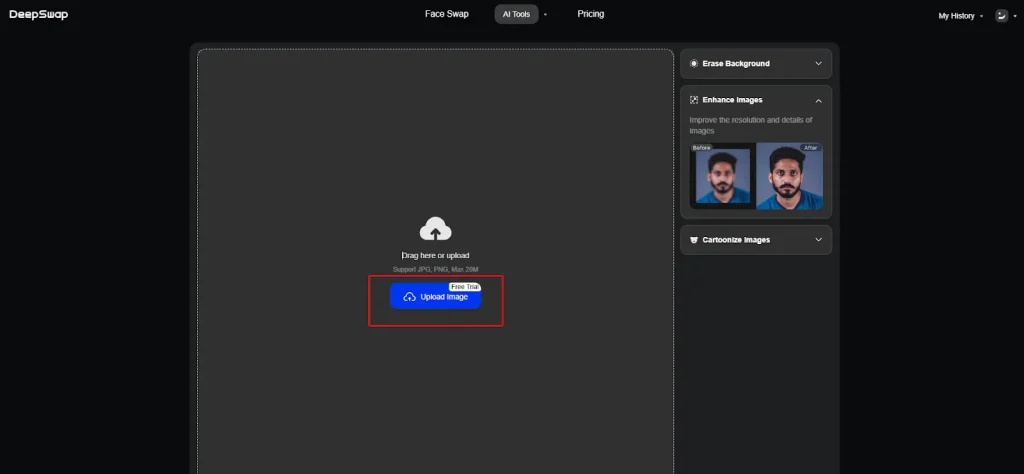The height and width of the screenshot is (474, 1024).
Task: Click the DeepSwap logo
Action: tap(39, 14)
